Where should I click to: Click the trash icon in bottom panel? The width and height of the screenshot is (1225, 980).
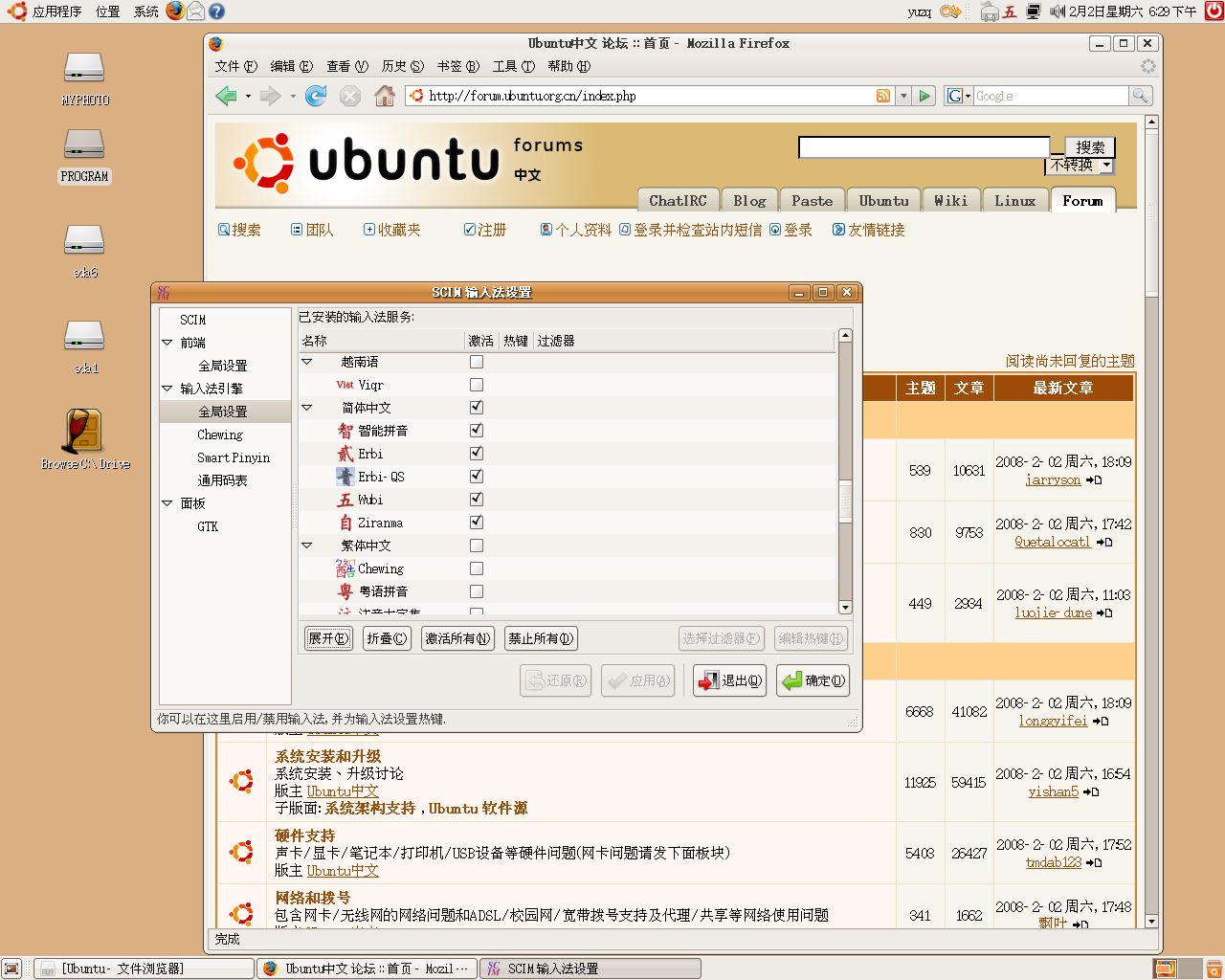[1213, 969]
